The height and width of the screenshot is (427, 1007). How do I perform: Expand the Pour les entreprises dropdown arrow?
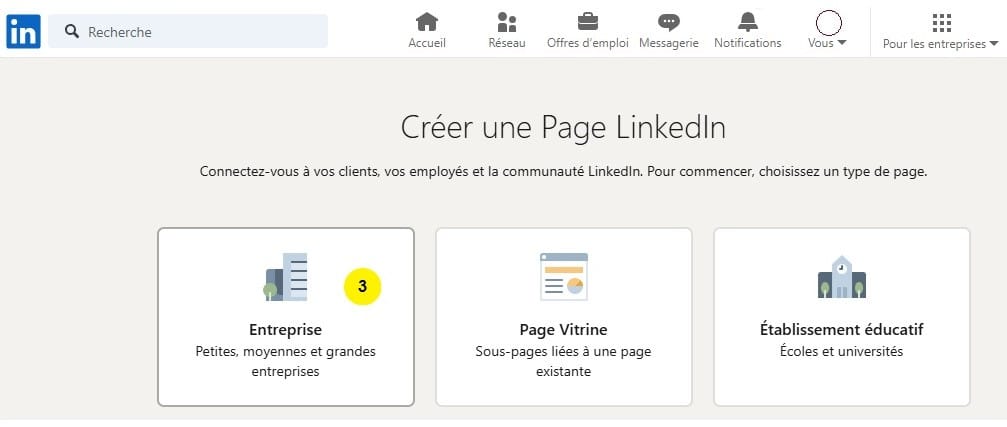[x=994, y=44]
